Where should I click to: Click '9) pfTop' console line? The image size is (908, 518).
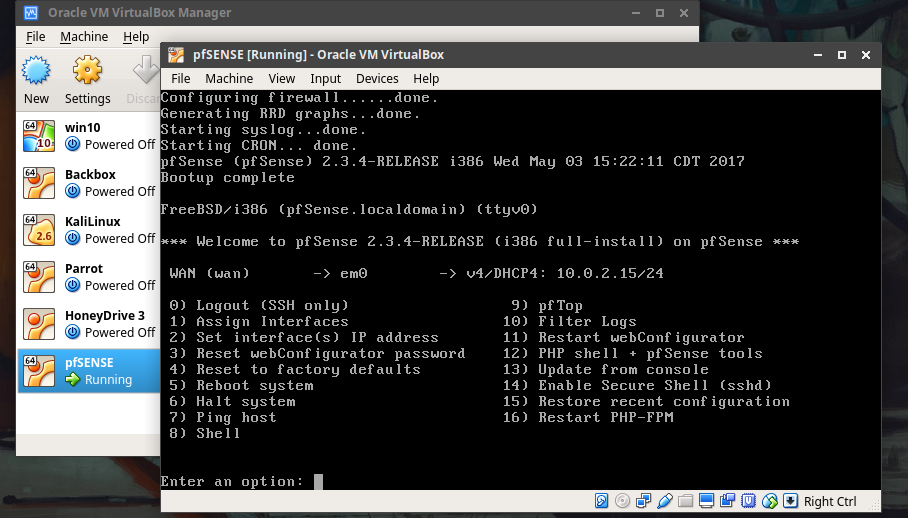pyautogui.click(x=547, y=305)
